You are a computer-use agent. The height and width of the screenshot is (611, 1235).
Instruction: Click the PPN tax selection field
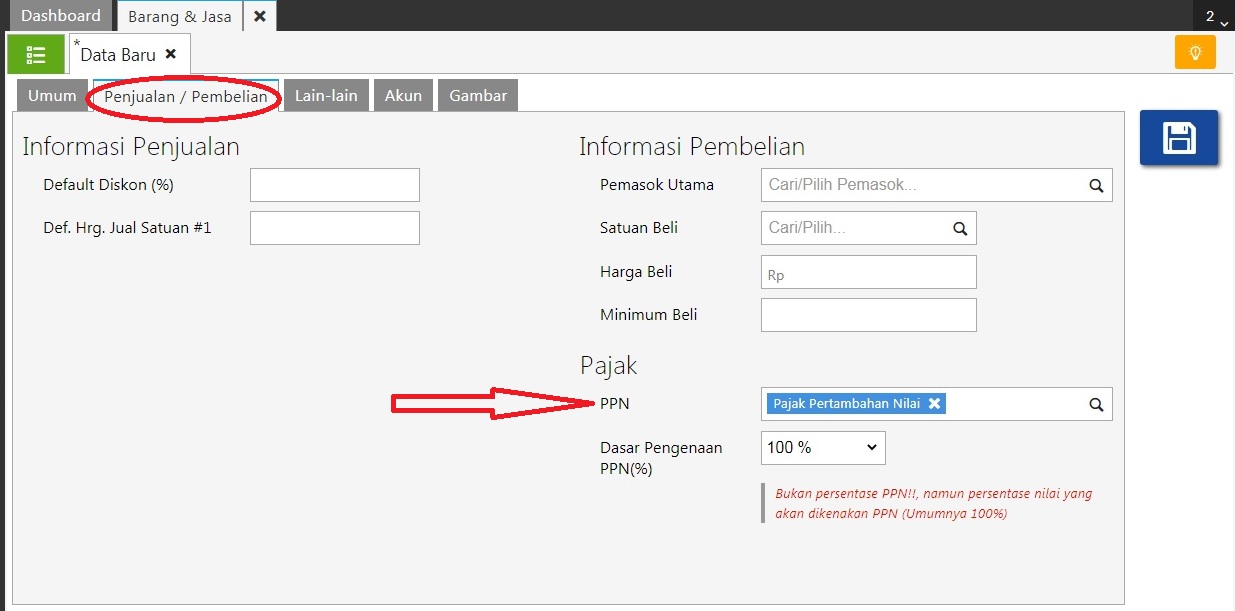coord(937,404)
